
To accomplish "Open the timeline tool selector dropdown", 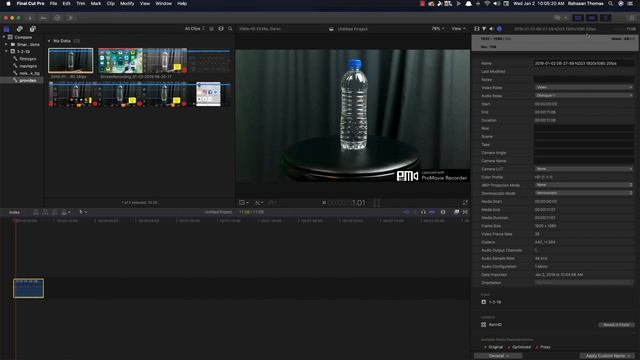I will coord(83,212).
